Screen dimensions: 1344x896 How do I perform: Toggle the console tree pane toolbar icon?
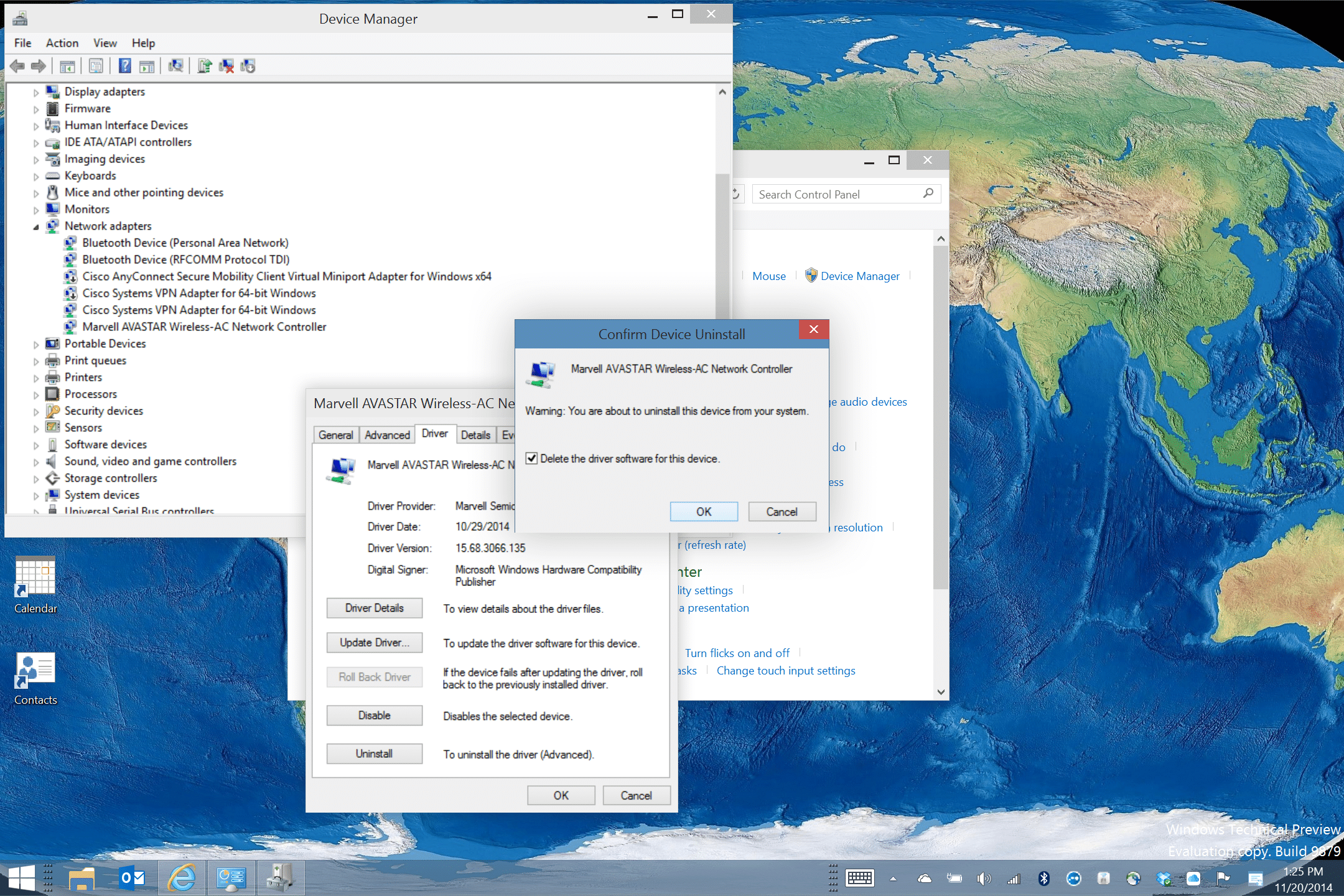tap(67, 66)
